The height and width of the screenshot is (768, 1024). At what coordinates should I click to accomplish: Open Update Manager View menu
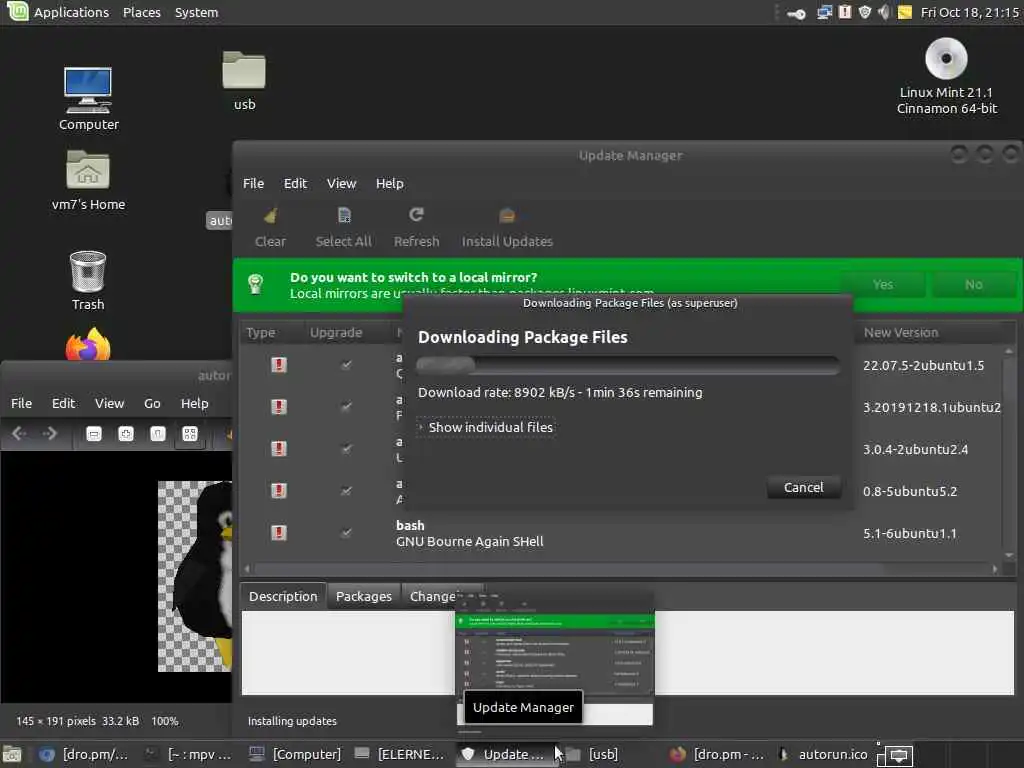[342, 184]
